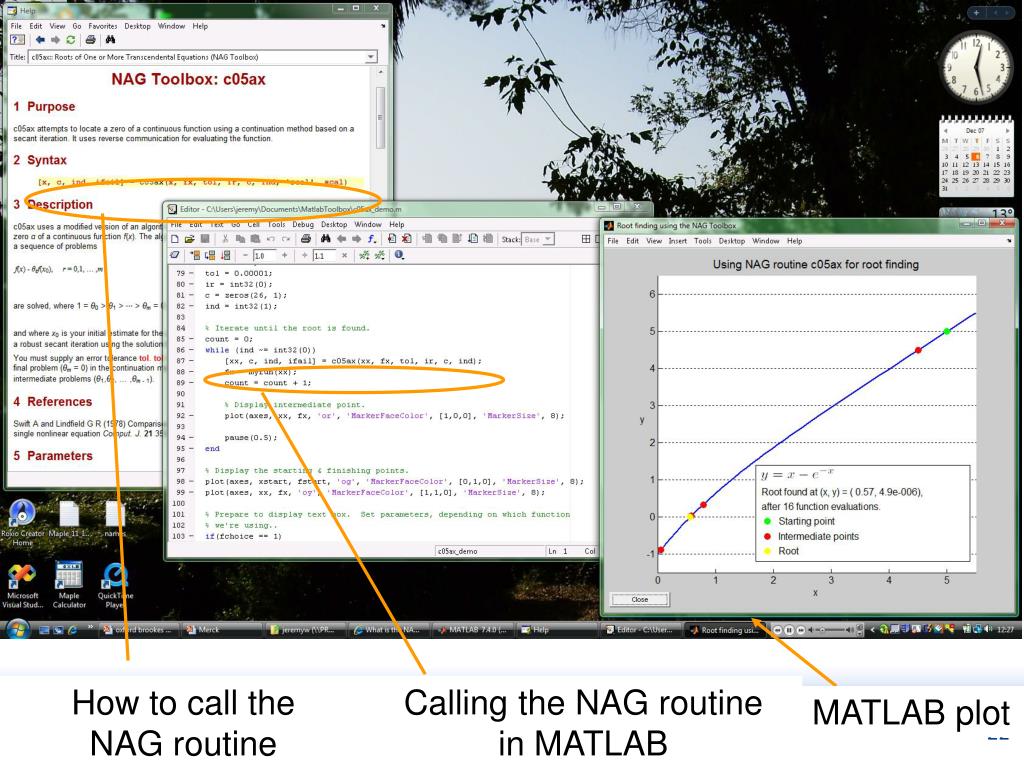Screen dimensions: 1024x768
Task: Create new file in Editor toolbar
Action: click(175, 239)
